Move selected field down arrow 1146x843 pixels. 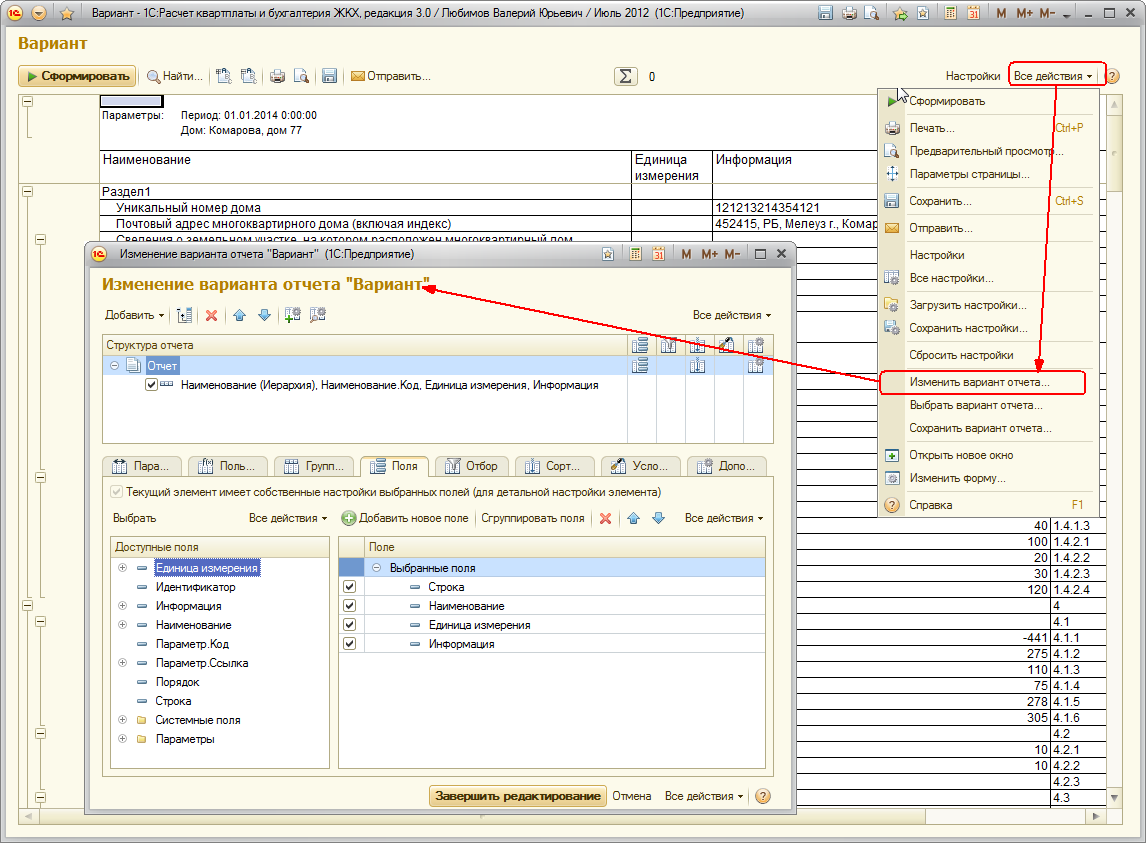click(x=659, y=518)
